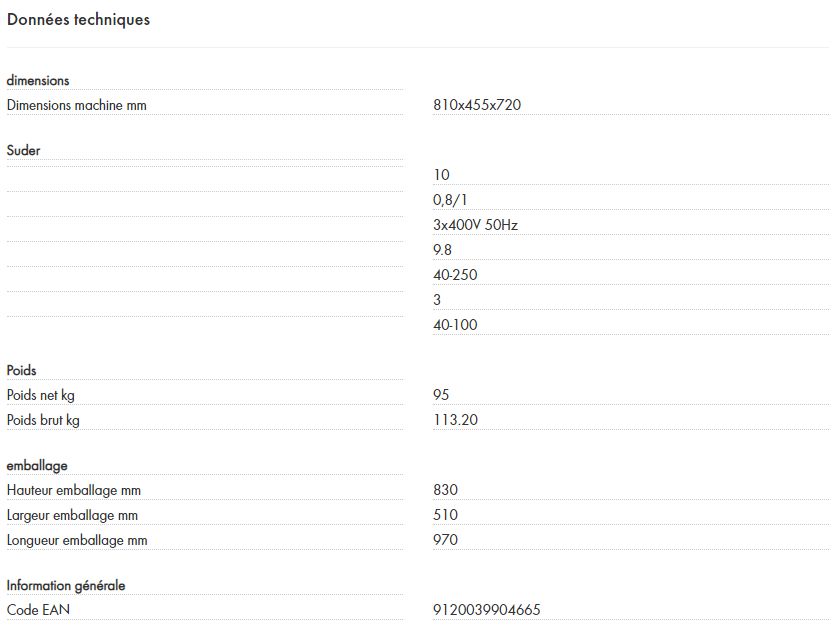Click the 40-100 value
The width and height of the screenshot is (836, 635).
pos(456,325)
